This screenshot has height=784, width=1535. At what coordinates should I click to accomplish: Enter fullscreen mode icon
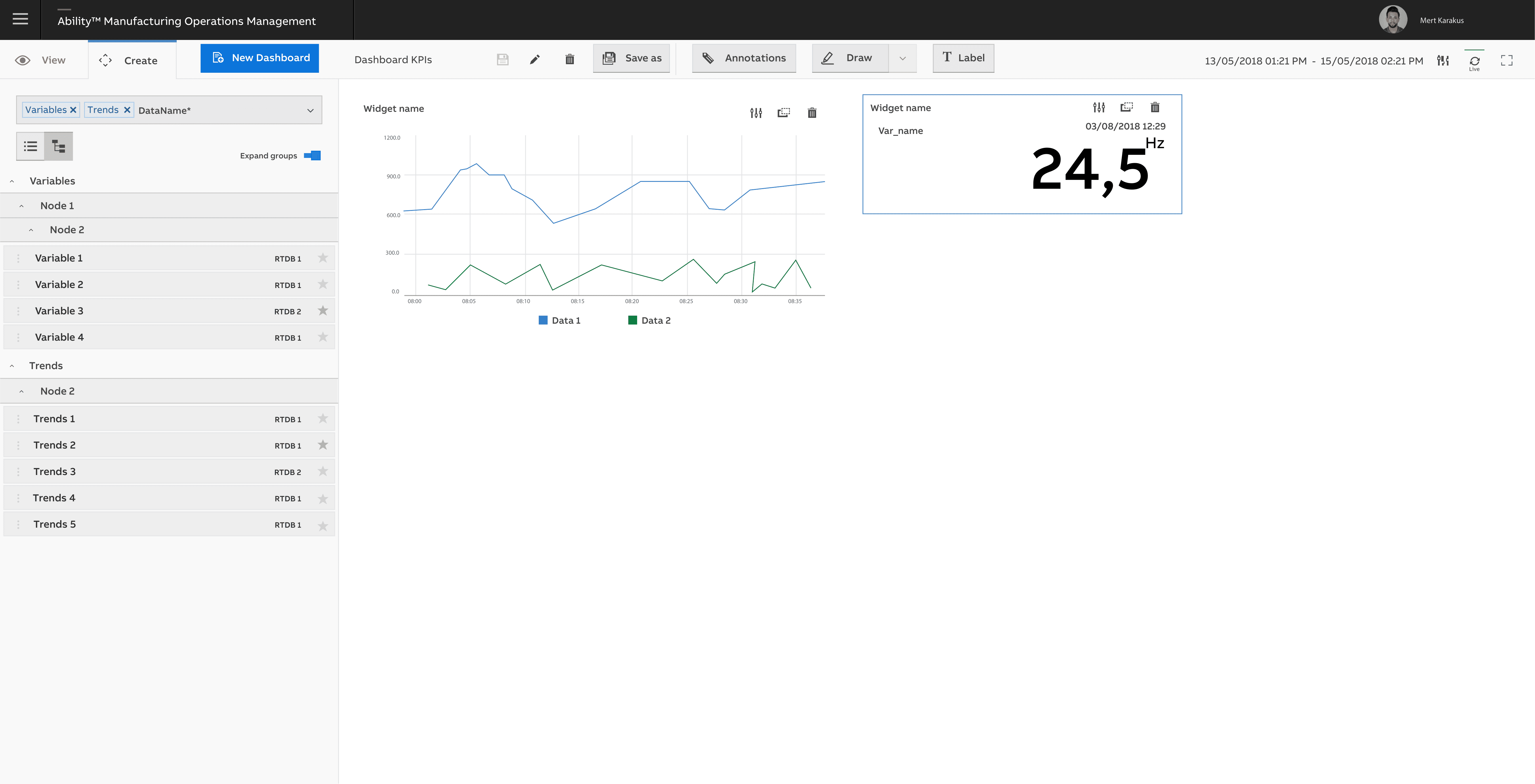(x=1507, y=60)
